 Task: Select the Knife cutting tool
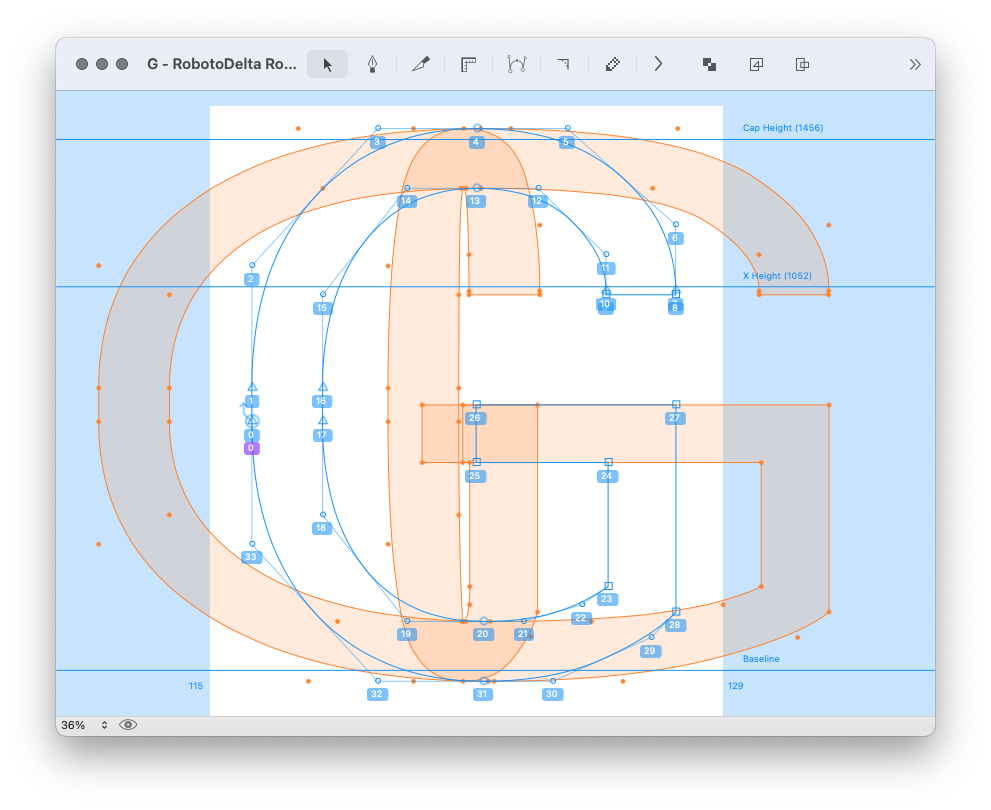click(x=421, y=64)
